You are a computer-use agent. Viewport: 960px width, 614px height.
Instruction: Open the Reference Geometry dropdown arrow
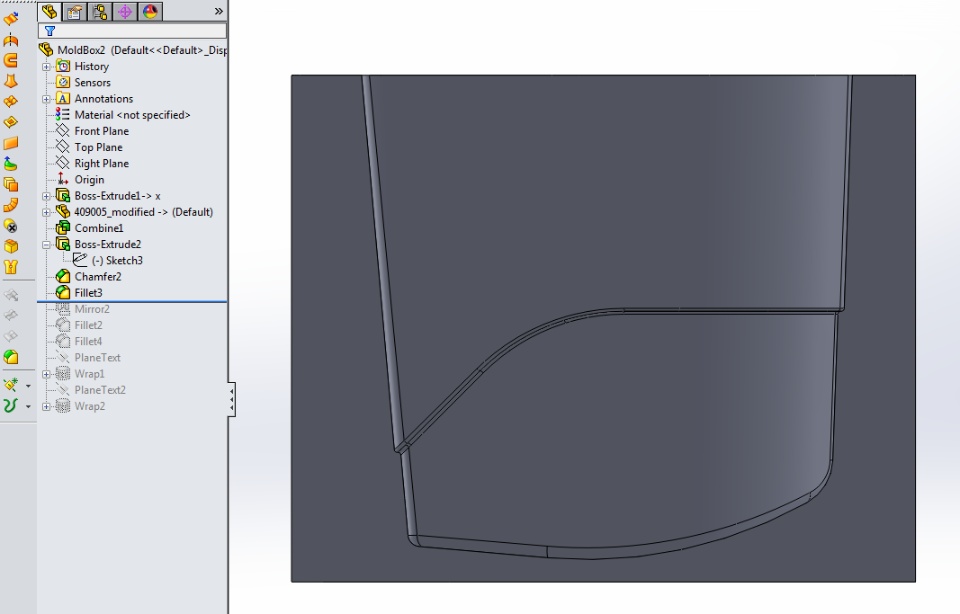coord(28,386)
